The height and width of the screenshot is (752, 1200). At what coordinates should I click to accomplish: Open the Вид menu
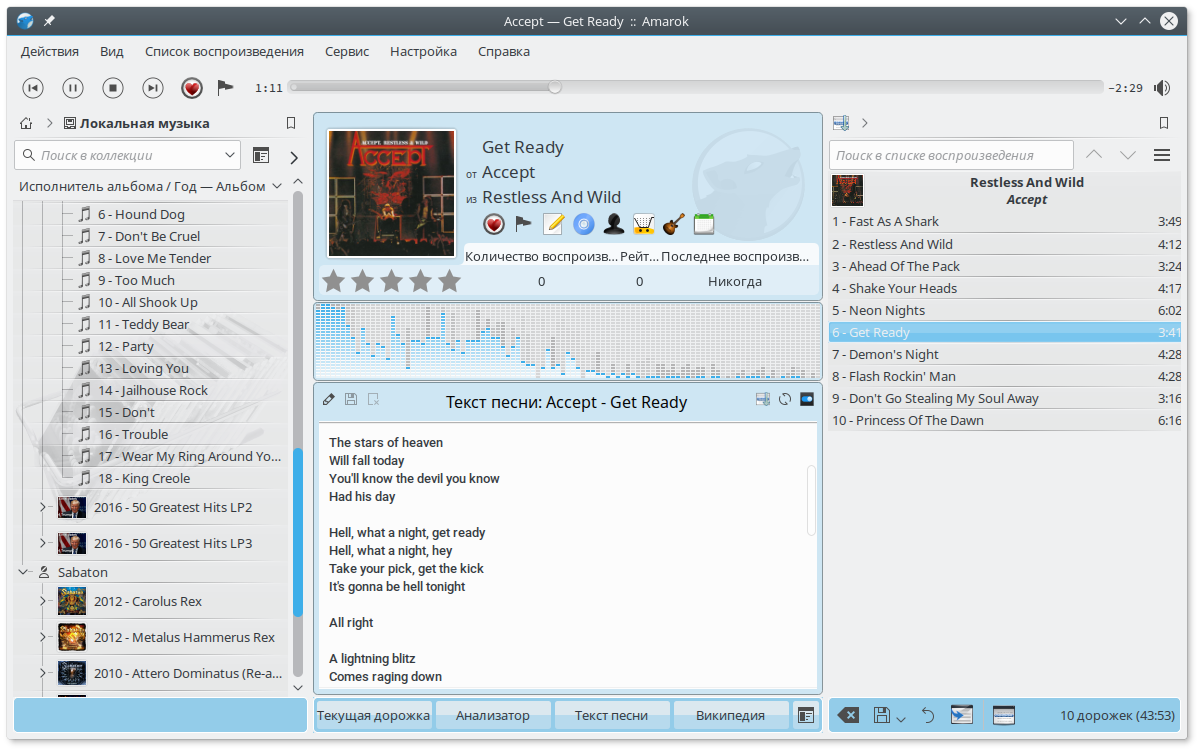click(112, 51)
